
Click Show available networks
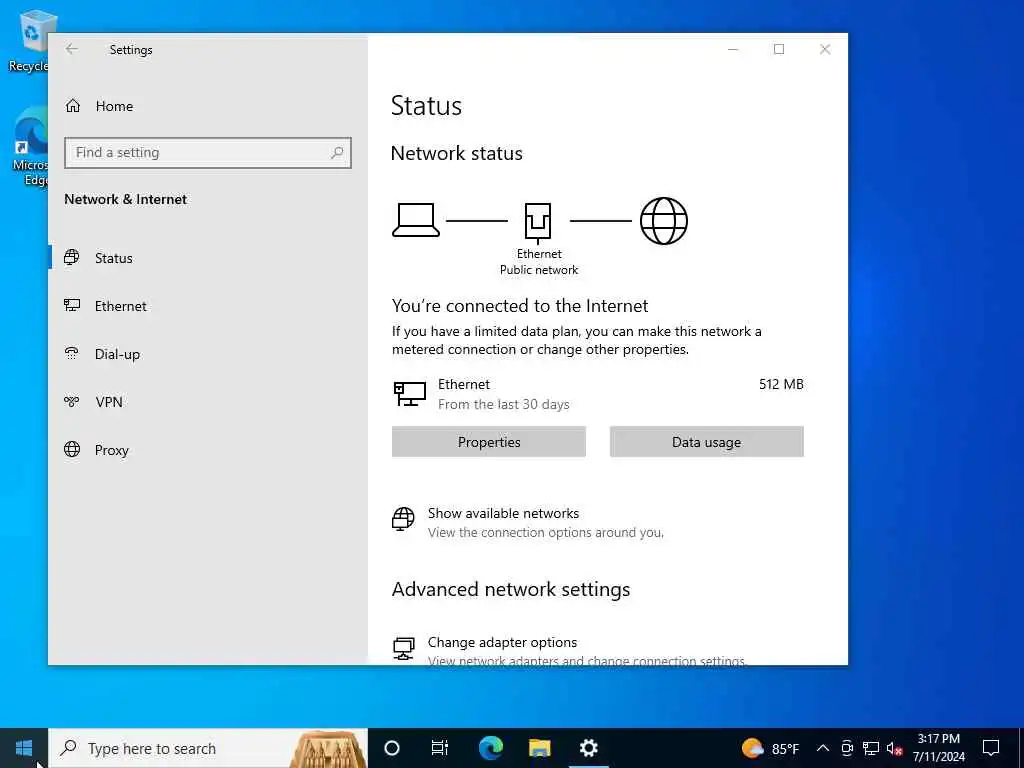pyautogui.click(x=503, y=513)
